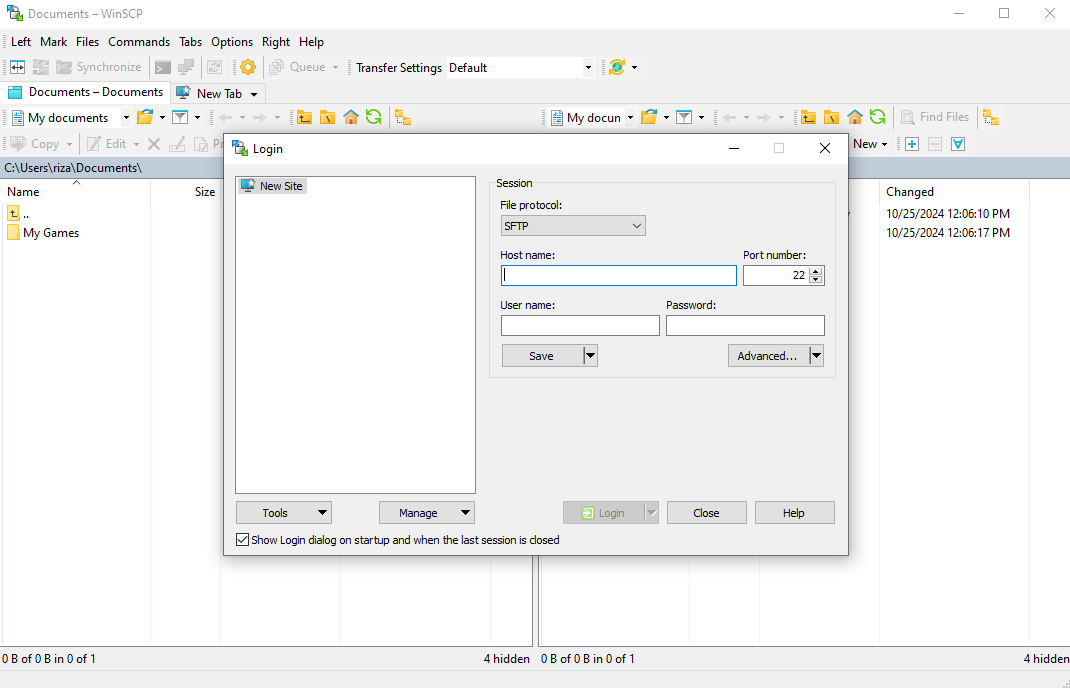Click the Close button in Login dialog

click(706, 513)
